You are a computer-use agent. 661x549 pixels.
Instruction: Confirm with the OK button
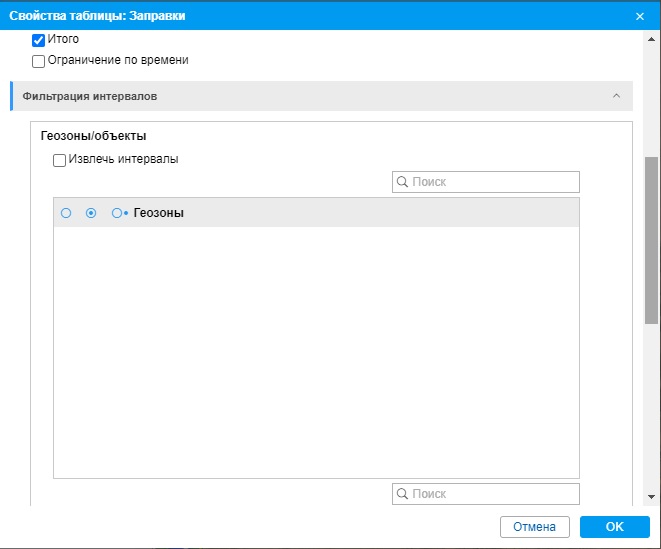(614, 527)
